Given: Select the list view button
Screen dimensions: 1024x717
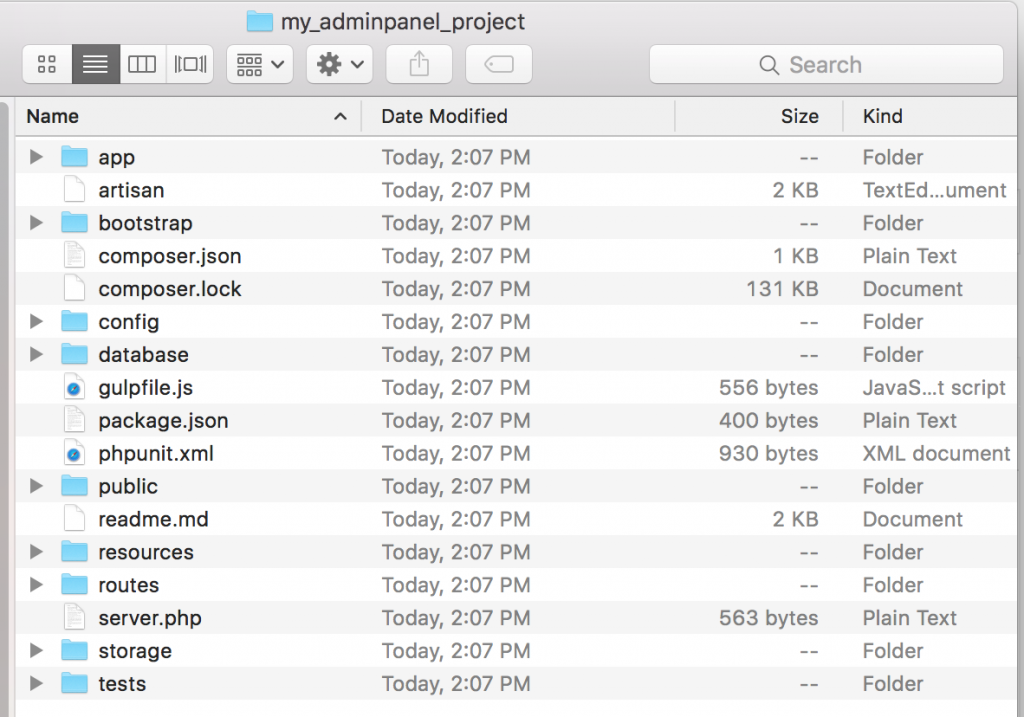Looking at the screenshot, I should click(x=95, y=64).
